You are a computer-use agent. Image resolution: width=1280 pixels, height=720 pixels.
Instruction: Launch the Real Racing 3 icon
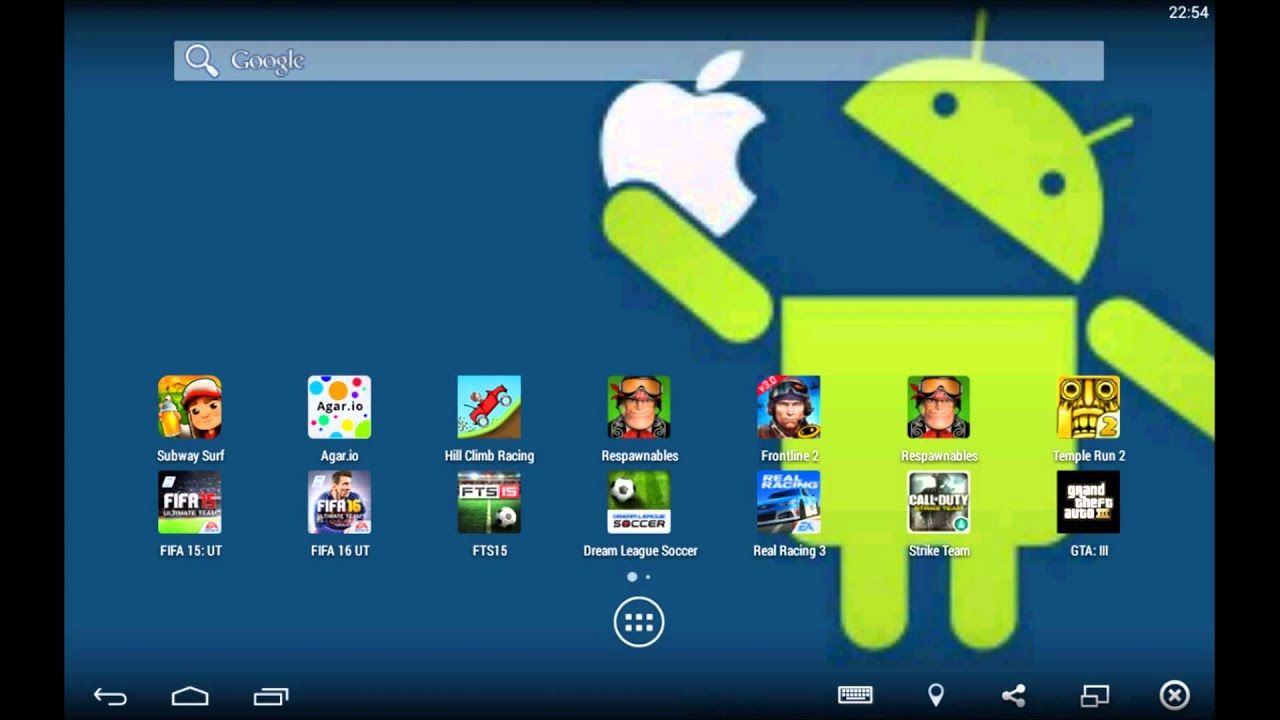(789, 502)
